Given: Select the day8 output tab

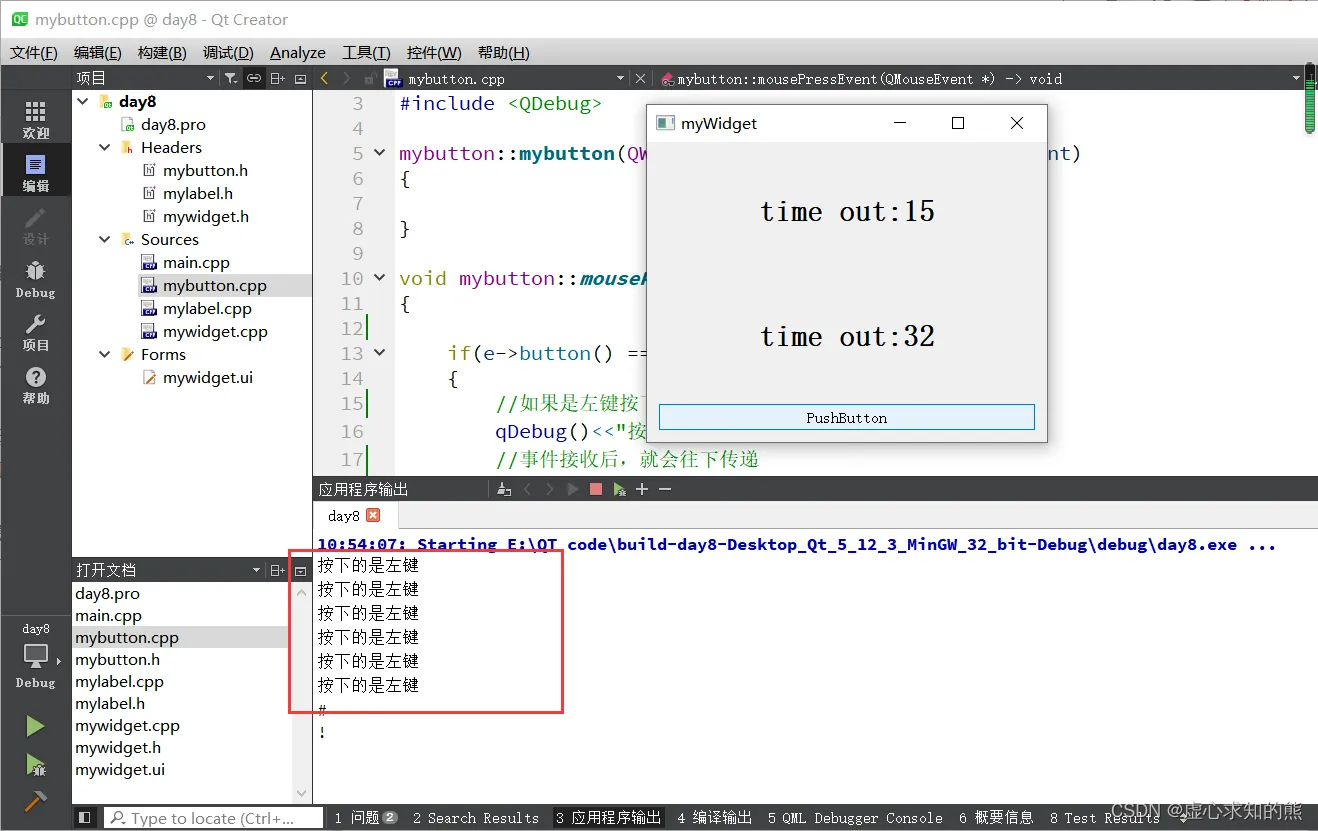Looking at the screenshot, I should coord(343,515).
